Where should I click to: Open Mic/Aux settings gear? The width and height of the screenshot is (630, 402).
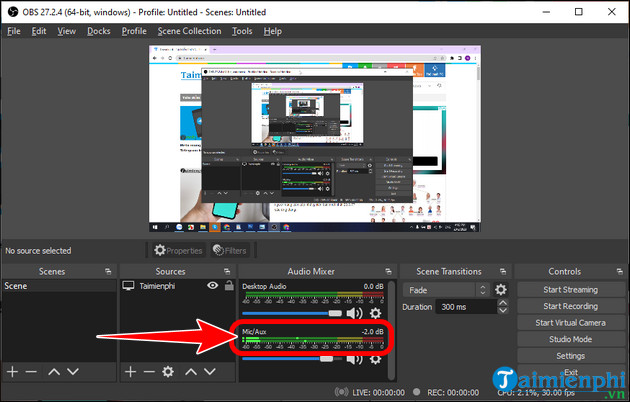tap(375, 359)
